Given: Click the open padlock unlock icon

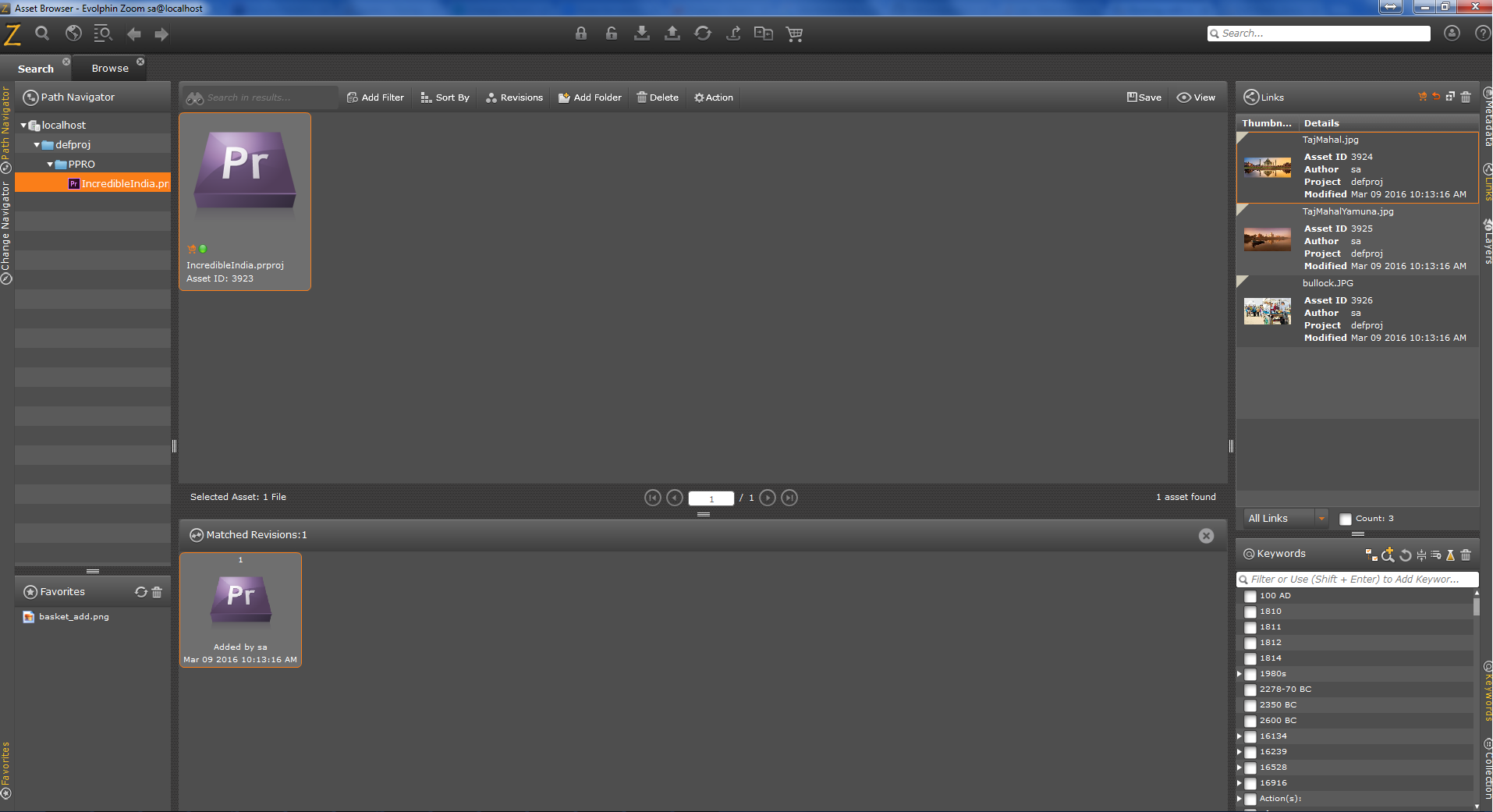Looking at the screenshot, I should 612,33.
